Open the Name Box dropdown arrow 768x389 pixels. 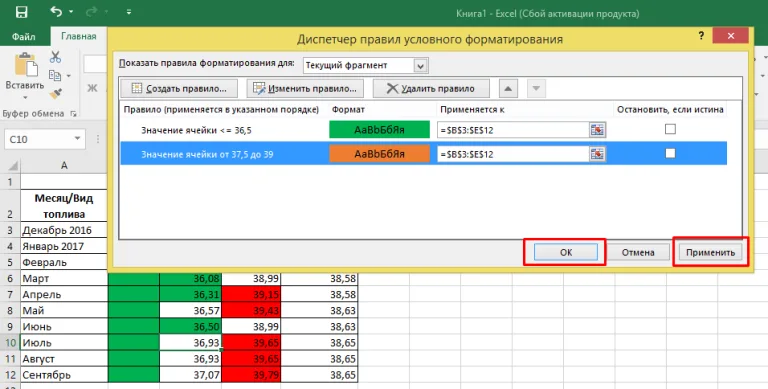(x=77, y=139)
